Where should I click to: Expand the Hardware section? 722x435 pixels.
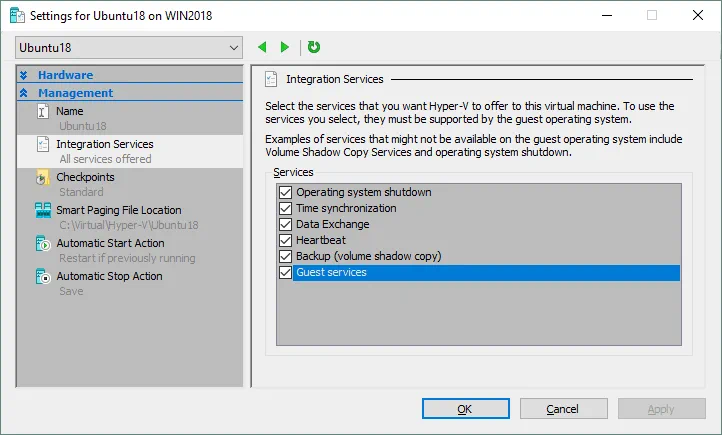click(24, 75)
